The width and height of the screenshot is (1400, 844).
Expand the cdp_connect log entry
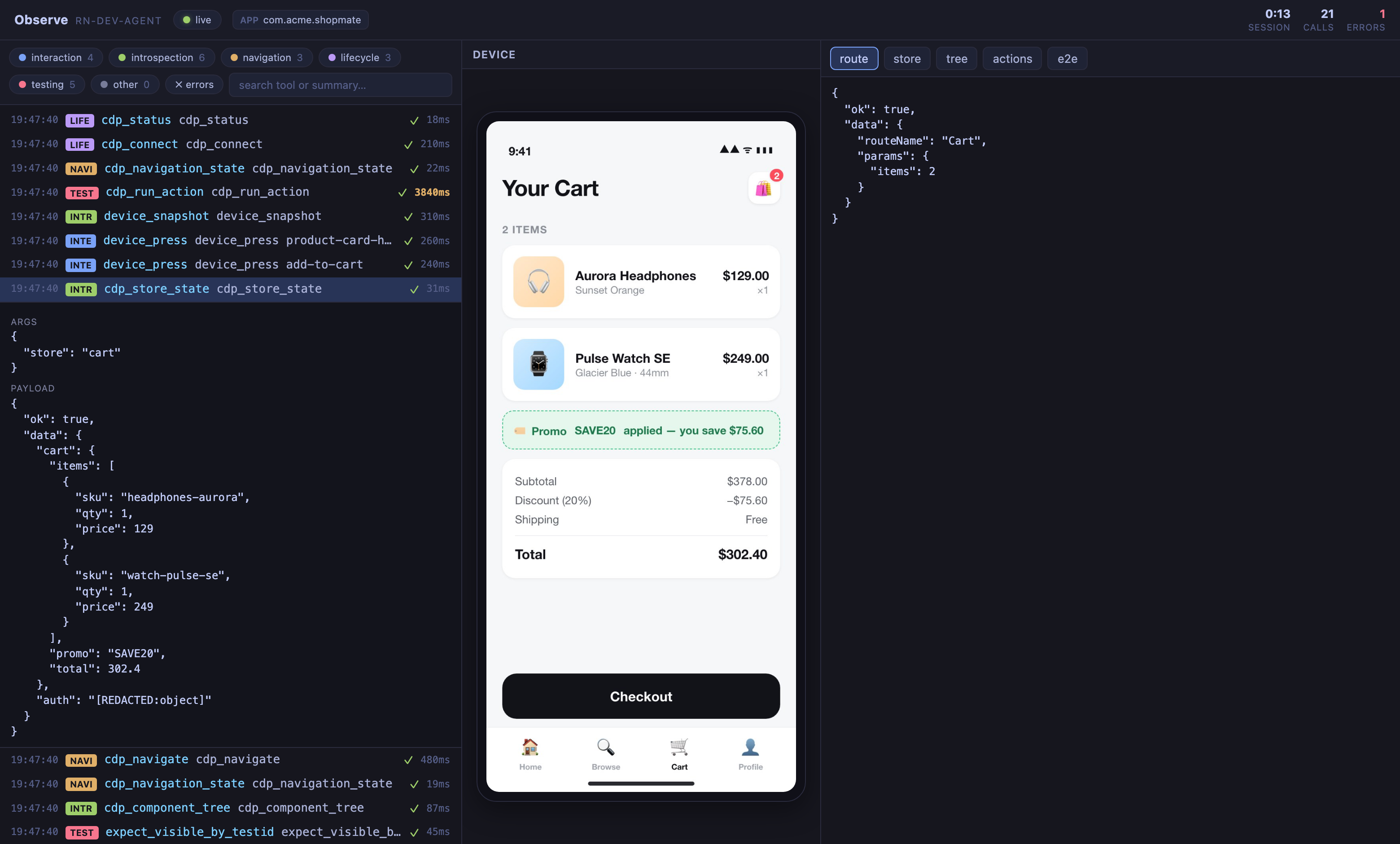pos(231,145)
